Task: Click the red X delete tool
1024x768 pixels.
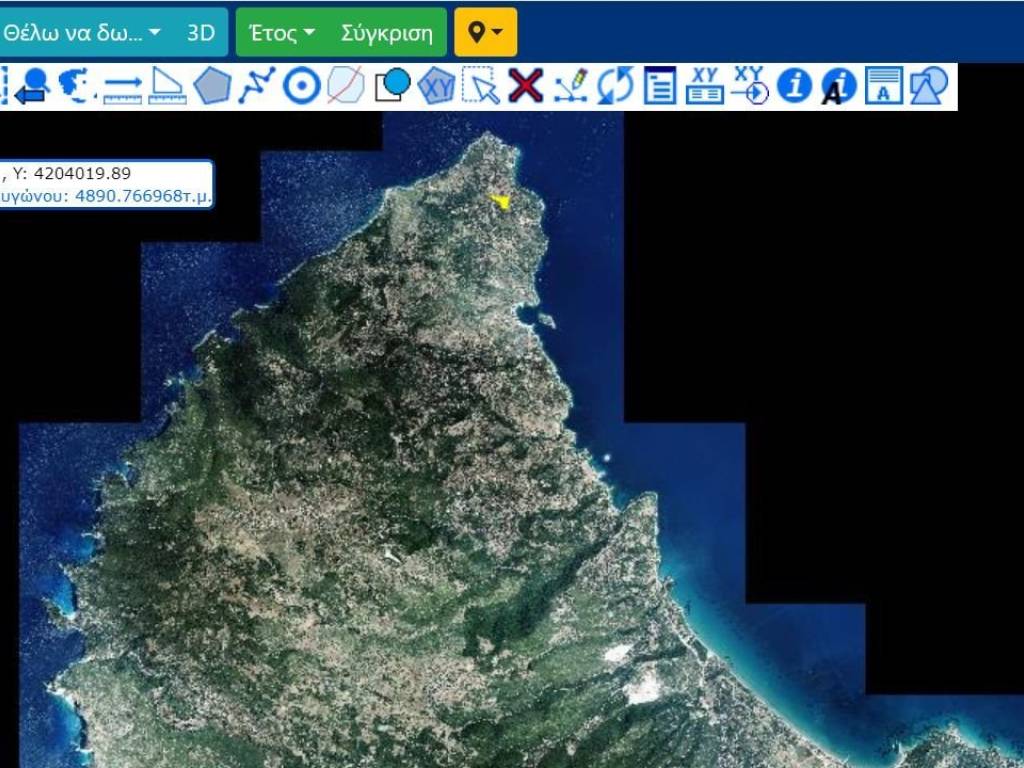Action: point(525,86)
